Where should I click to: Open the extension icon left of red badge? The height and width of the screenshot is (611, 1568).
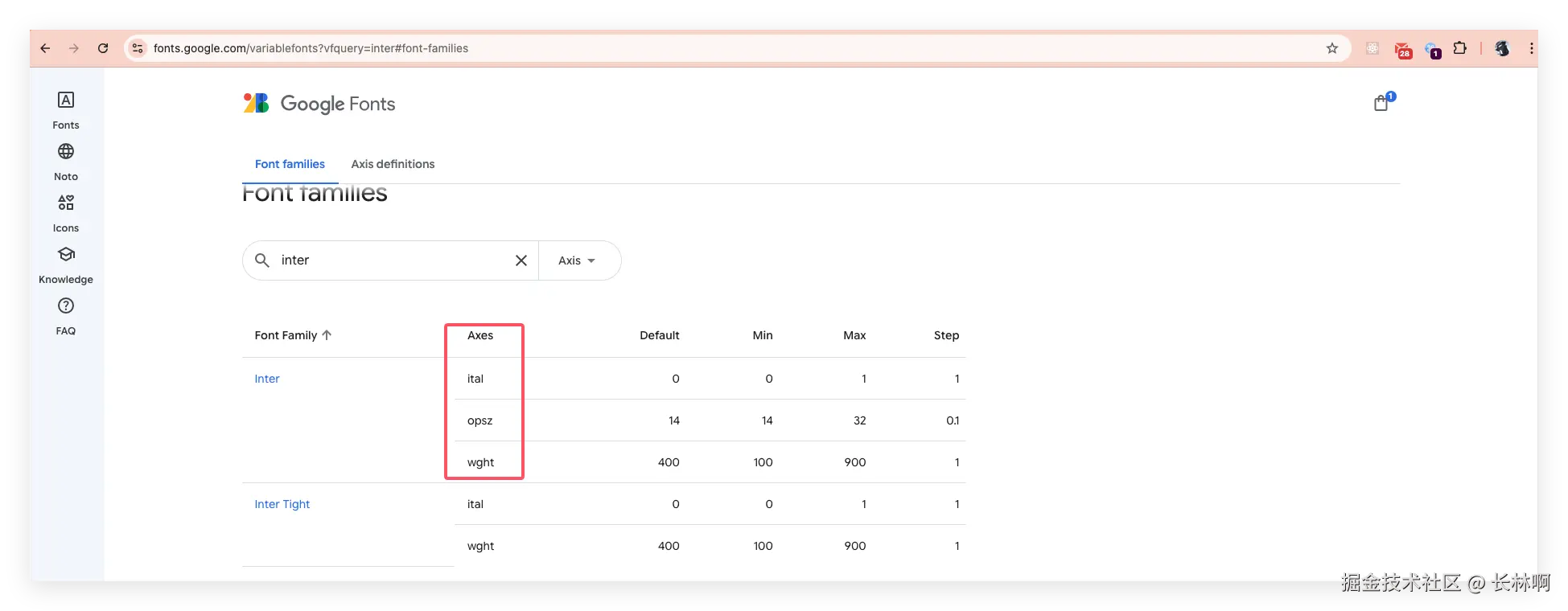[1373, 48]
